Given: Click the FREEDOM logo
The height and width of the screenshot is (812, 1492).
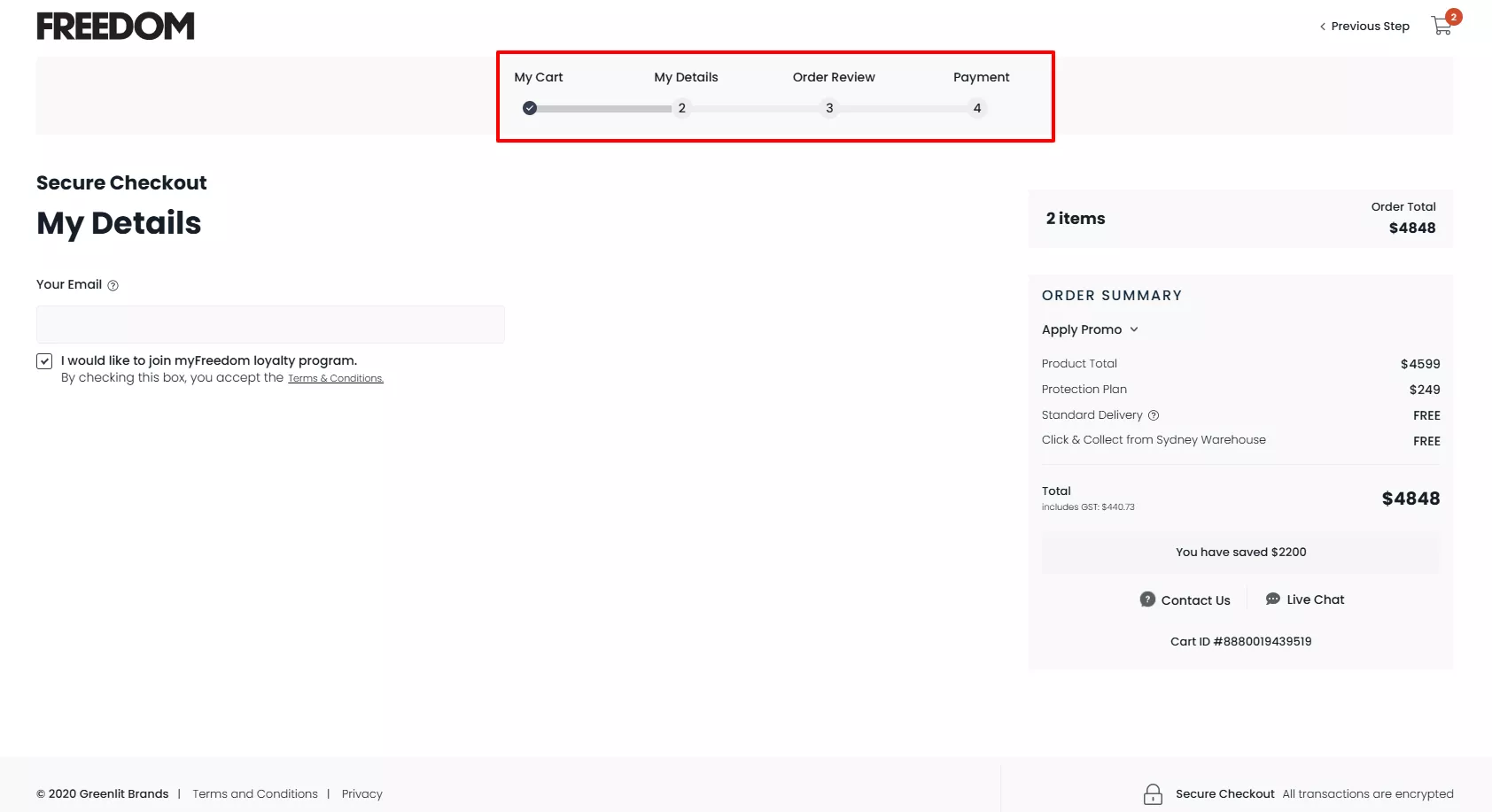Looking at the screenshot, I should (115, 27).
